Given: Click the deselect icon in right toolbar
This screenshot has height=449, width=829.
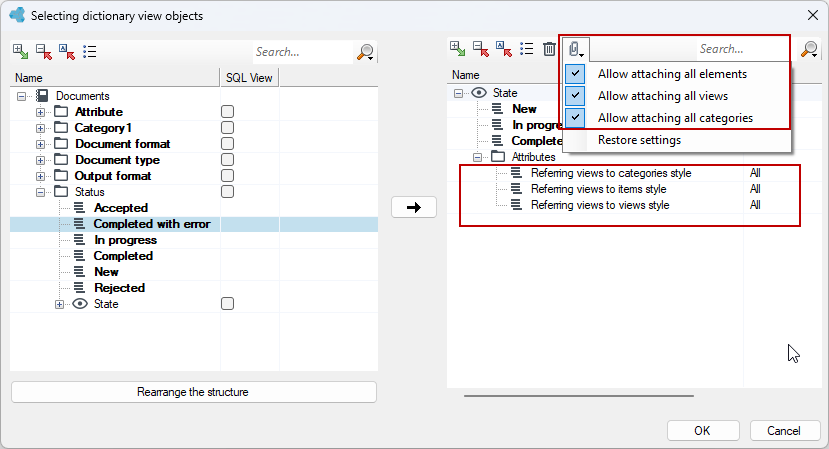Looking at the screenshot, I should click(x=481, y=49).
